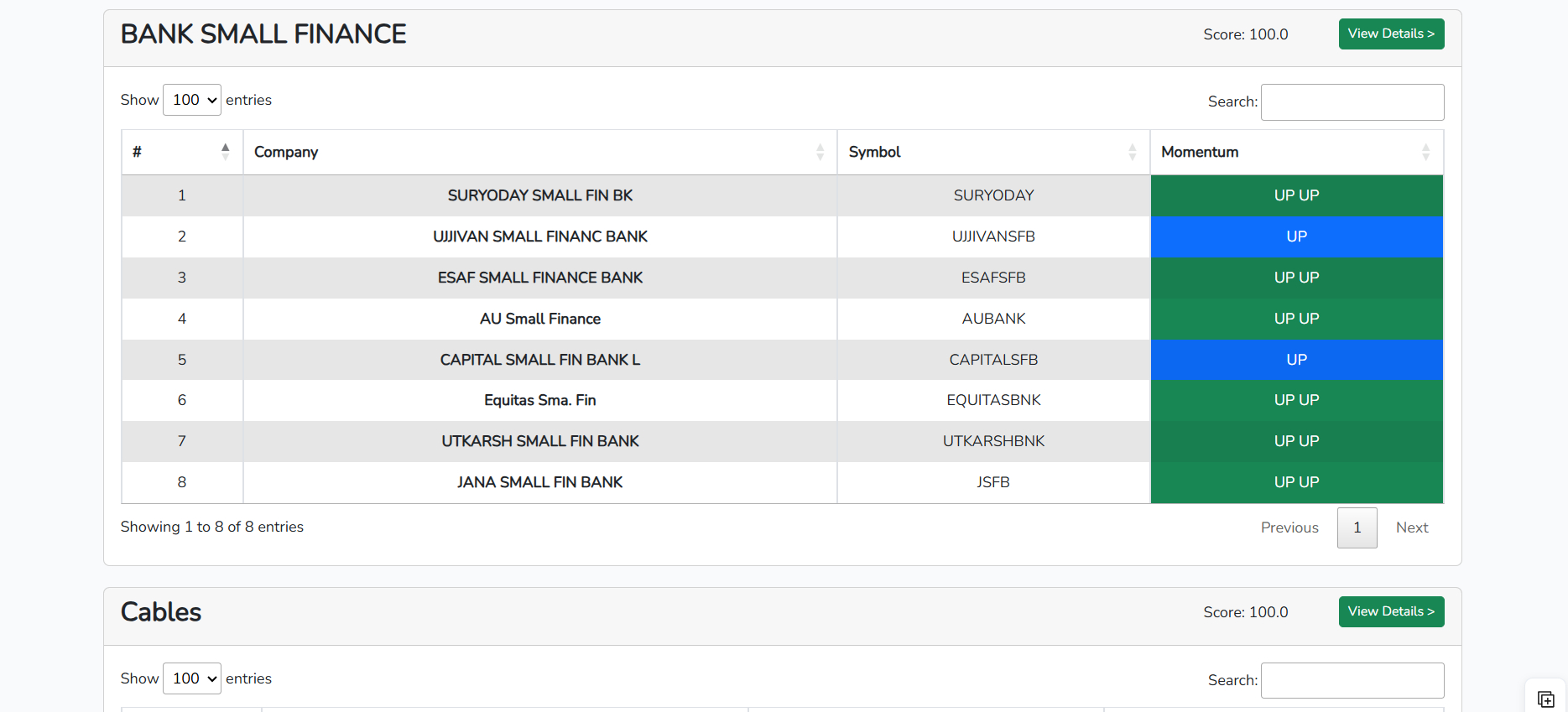
Task: Click the green UP UP cell for SURYODAY
Action: click(x=1296, y=195)
